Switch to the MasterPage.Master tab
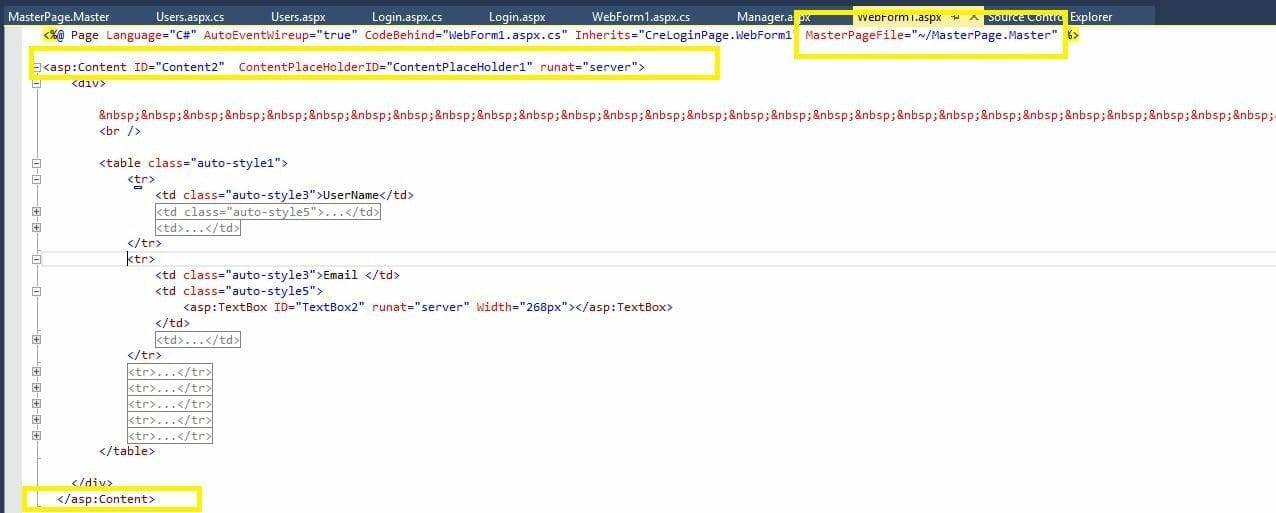Viewport: 1276px width, 513px height. click(58, 17)
